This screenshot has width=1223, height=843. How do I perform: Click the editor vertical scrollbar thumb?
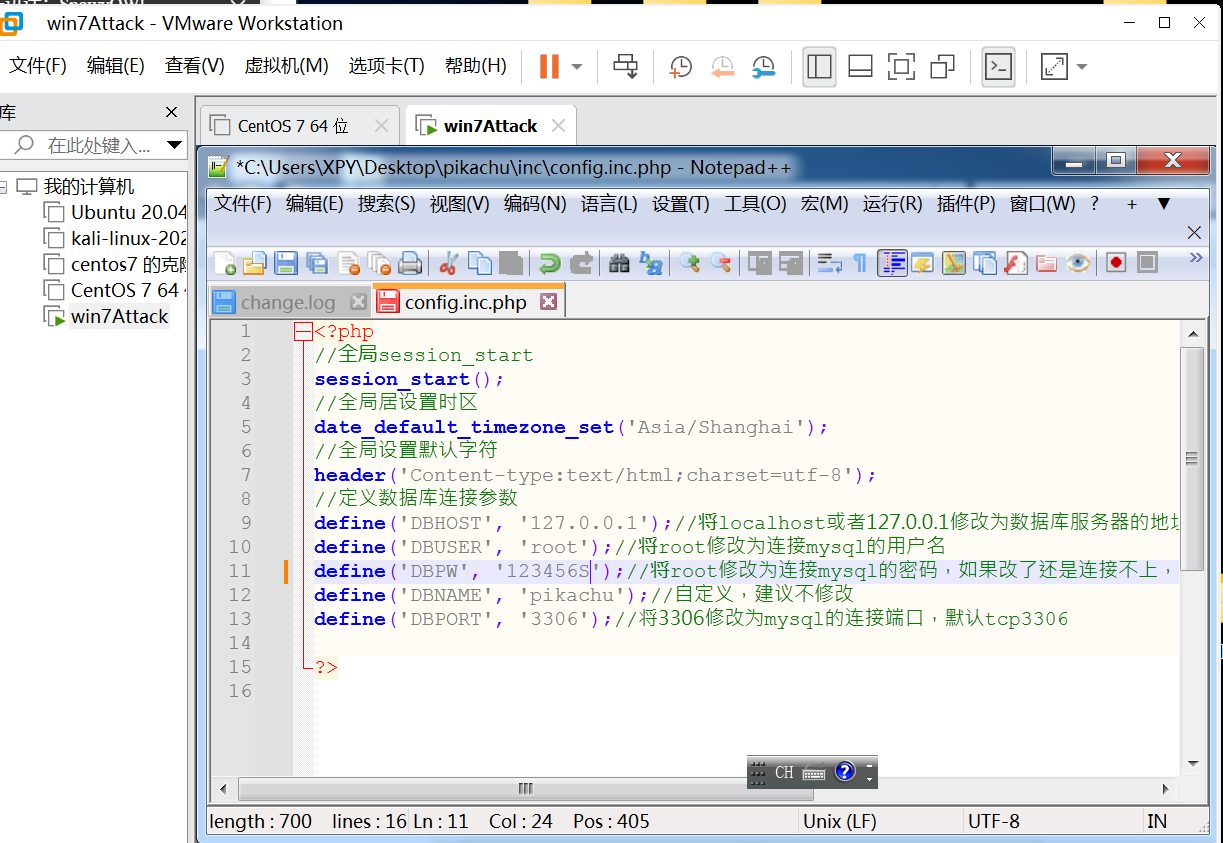pyautogui.click(x=1192, y=459)
